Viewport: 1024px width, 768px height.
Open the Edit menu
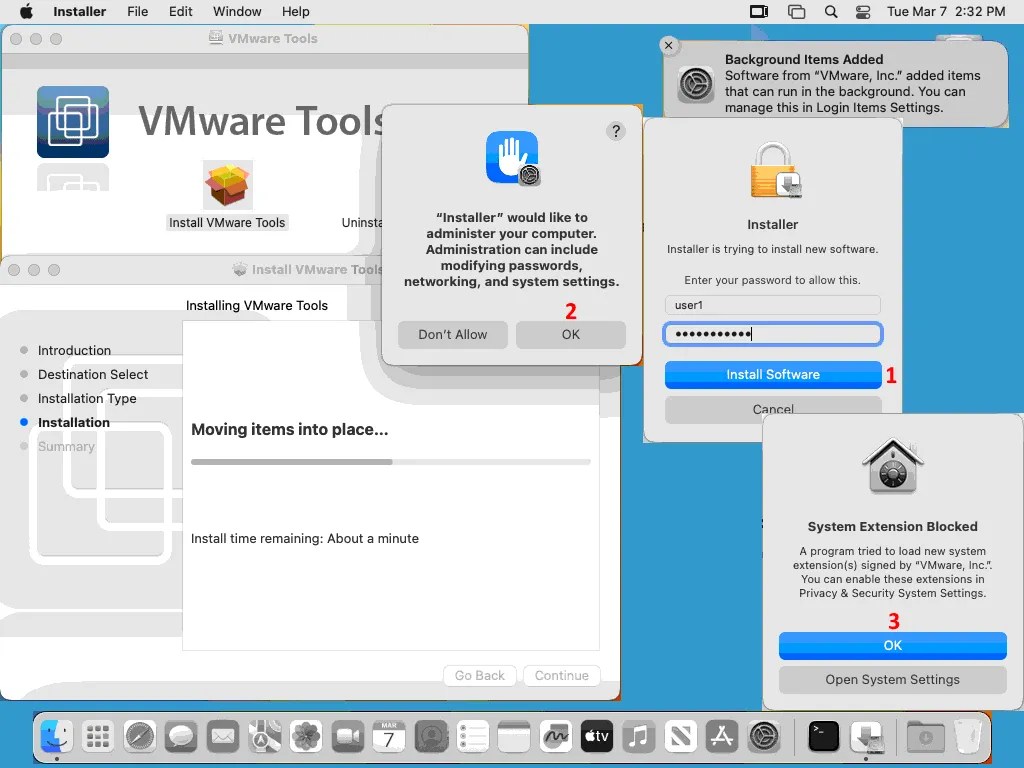click(x=180, y=12)
